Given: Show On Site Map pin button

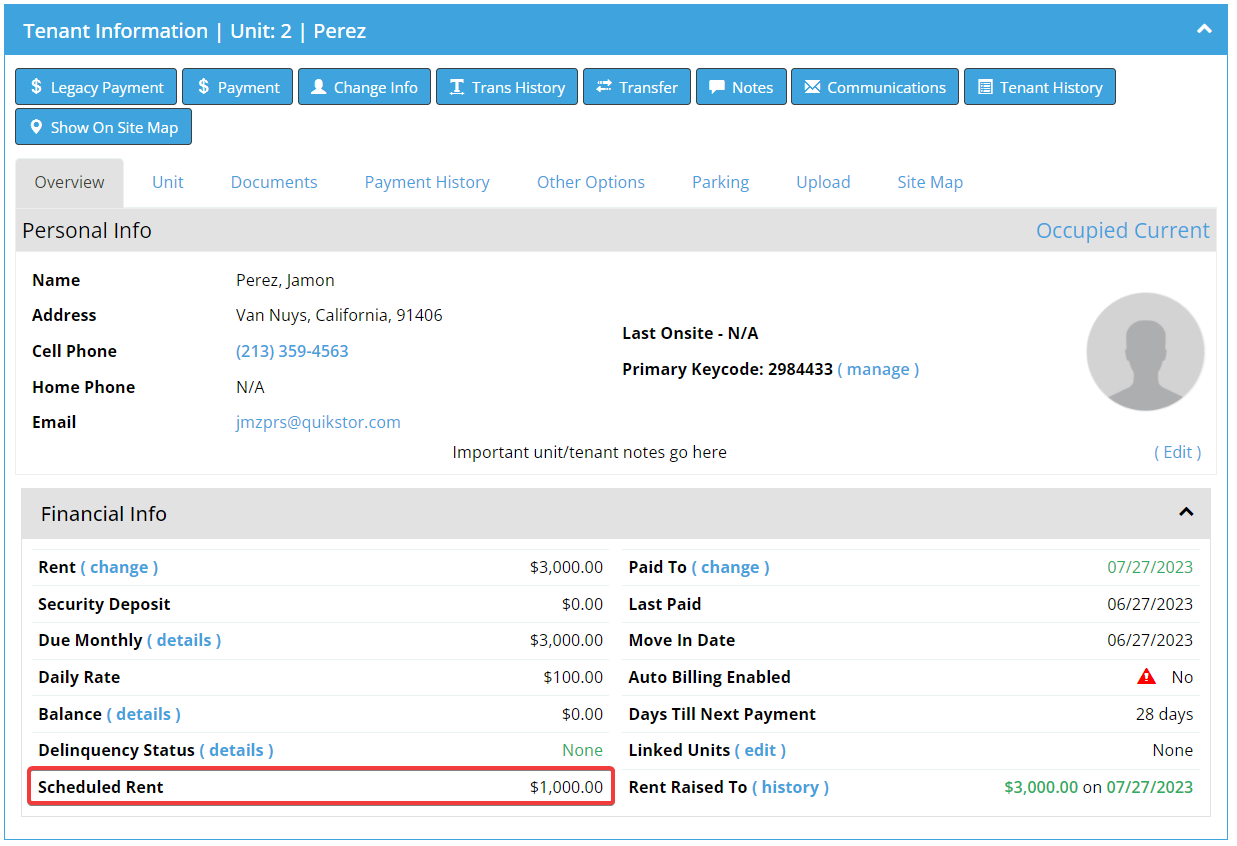Looking at the screenshot, I should [x=103, y=127].
